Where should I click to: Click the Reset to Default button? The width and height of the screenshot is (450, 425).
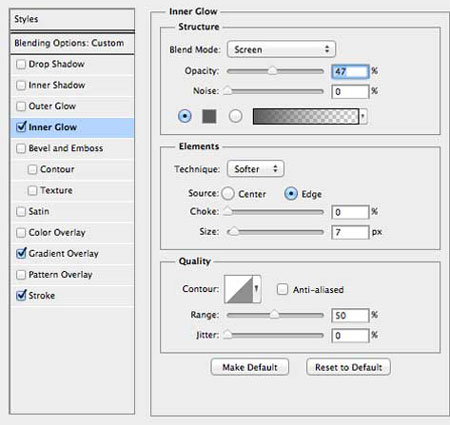(x=348, y=367)
